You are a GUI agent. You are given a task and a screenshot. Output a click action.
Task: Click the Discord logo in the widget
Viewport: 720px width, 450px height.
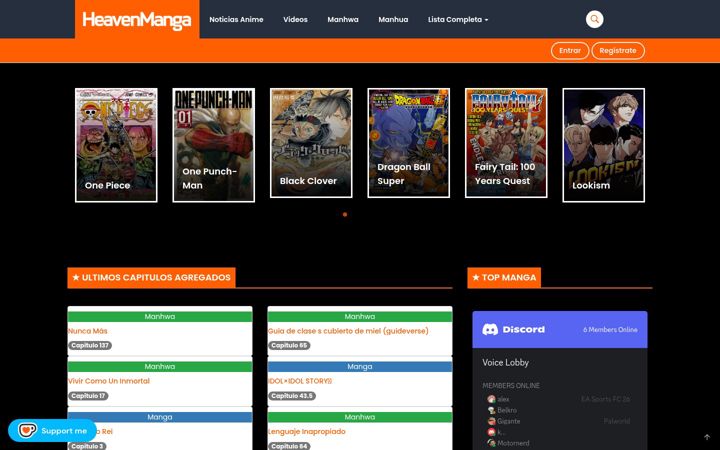[490, 329]
